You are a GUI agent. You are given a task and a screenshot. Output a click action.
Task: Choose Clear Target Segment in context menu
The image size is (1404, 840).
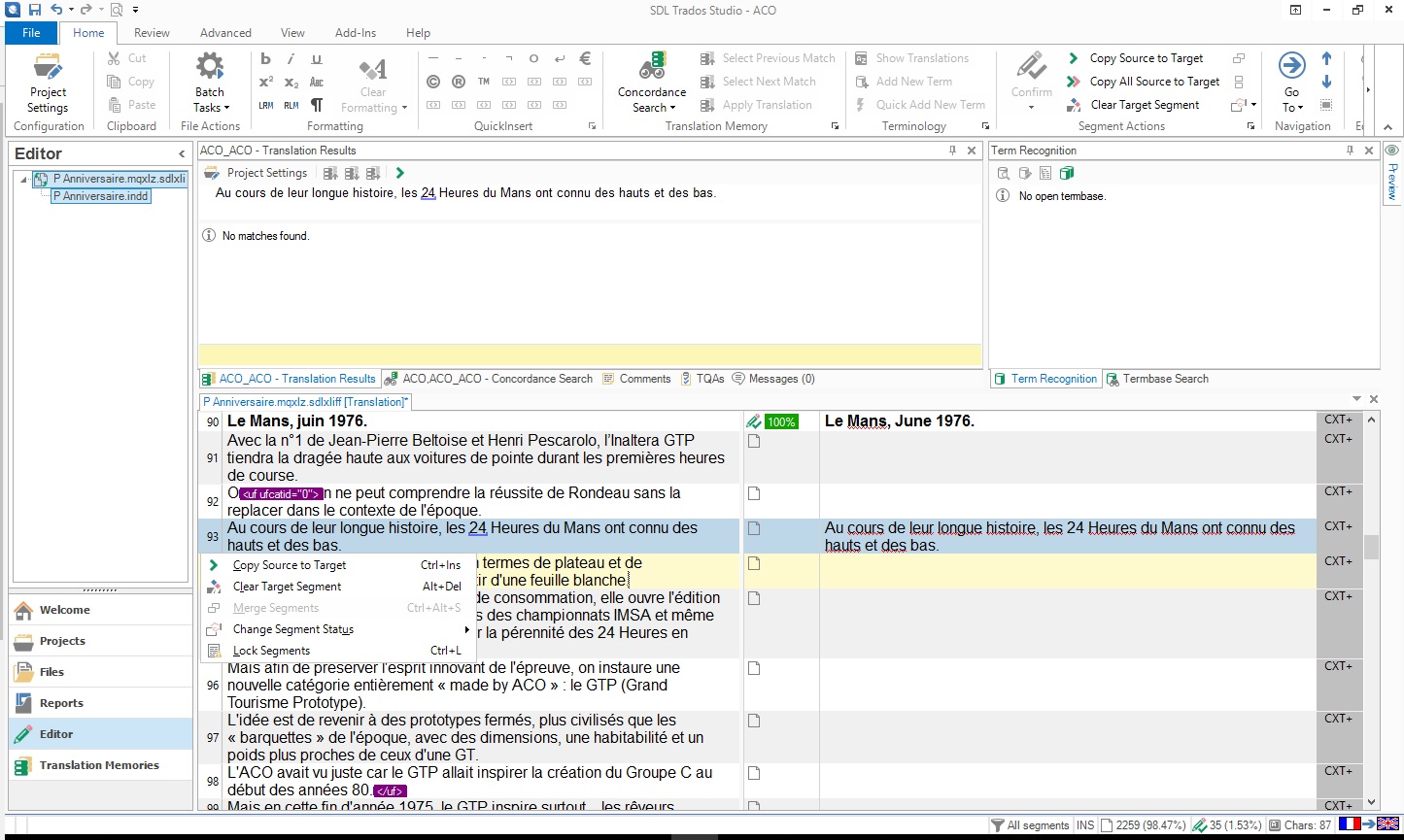tap(337, 587)
